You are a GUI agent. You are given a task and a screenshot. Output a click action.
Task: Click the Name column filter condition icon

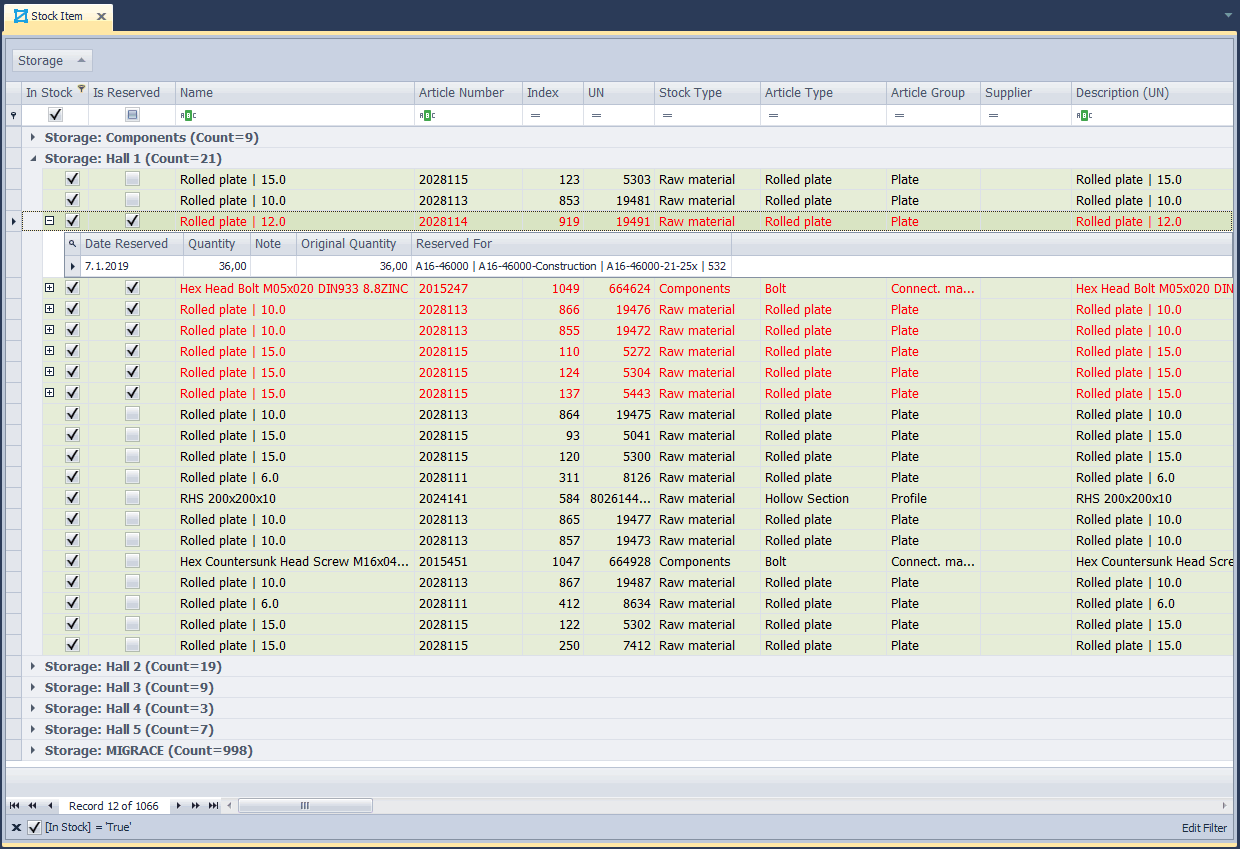pos(187,116)
